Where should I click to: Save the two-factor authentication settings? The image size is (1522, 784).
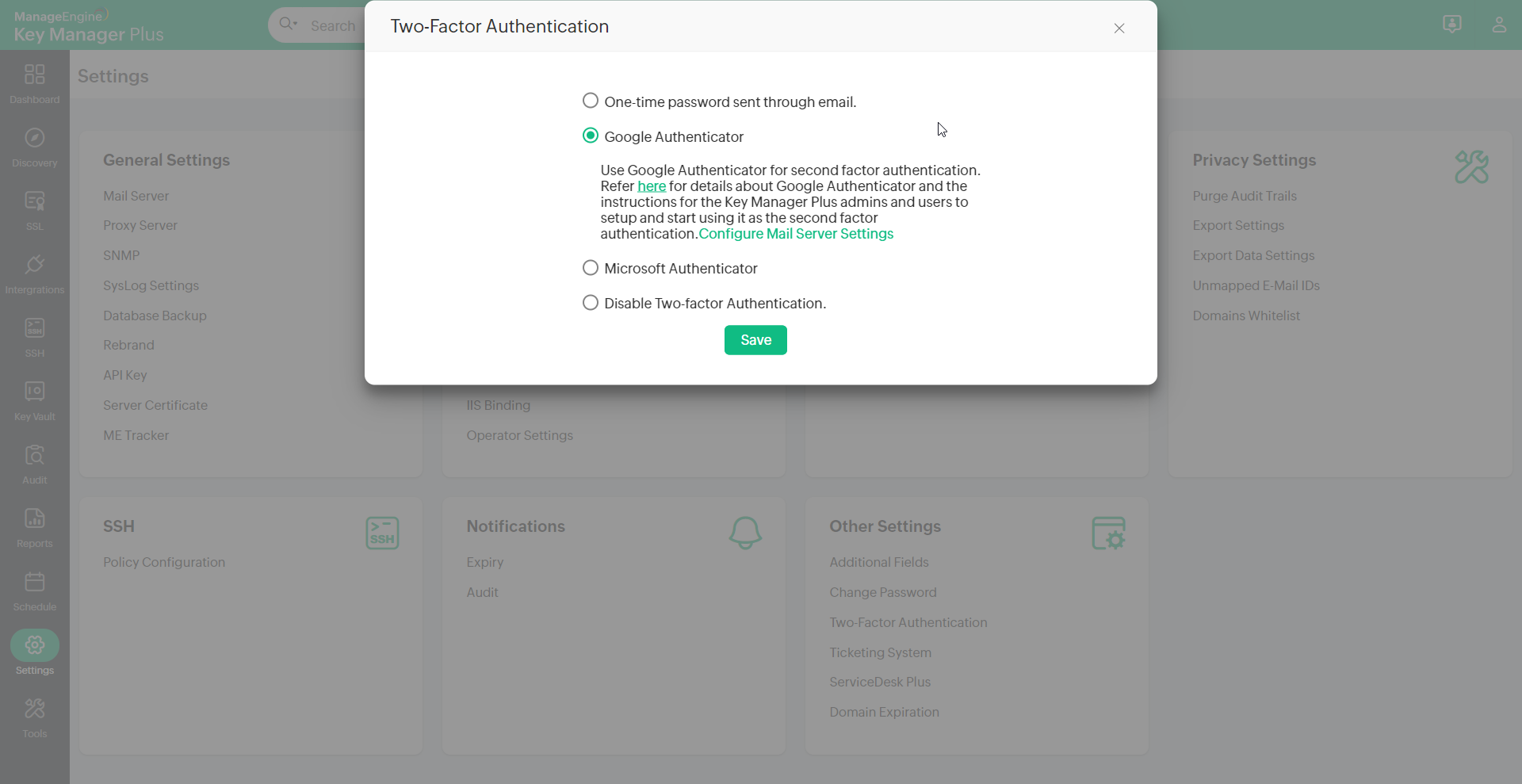(x=755, y=339)
